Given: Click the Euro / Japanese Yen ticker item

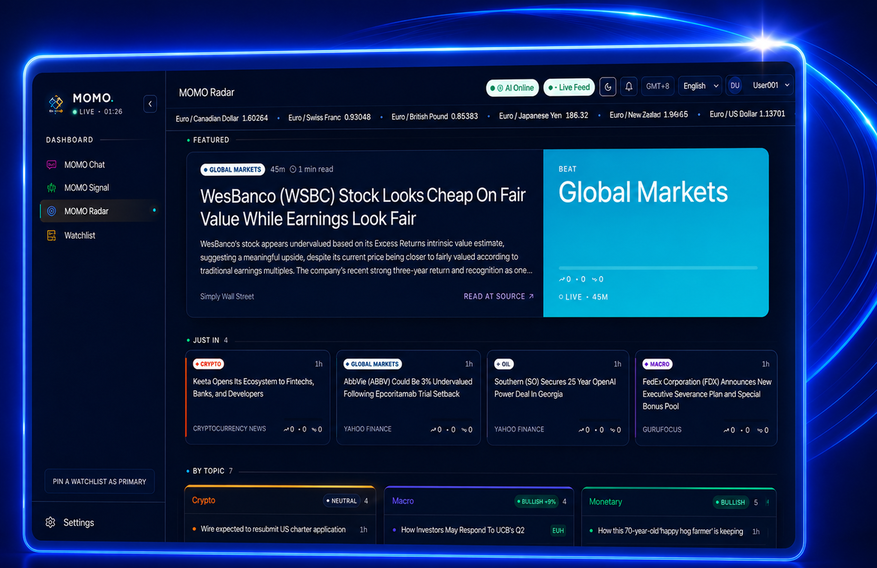Looking at the screenshot, I should (543, 116).
